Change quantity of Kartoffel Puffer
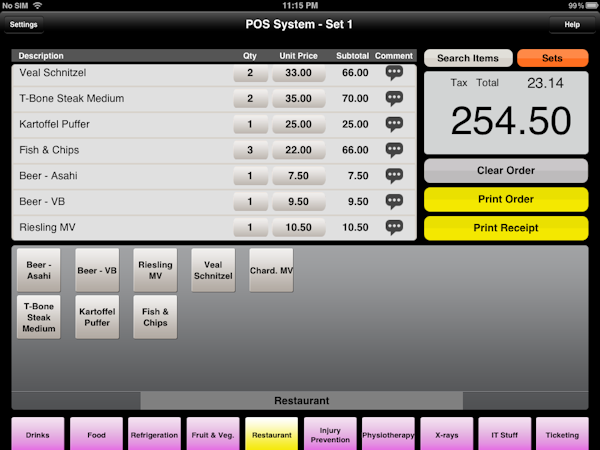The height and width of the screenshot is (450, 600). pos(250,124)
